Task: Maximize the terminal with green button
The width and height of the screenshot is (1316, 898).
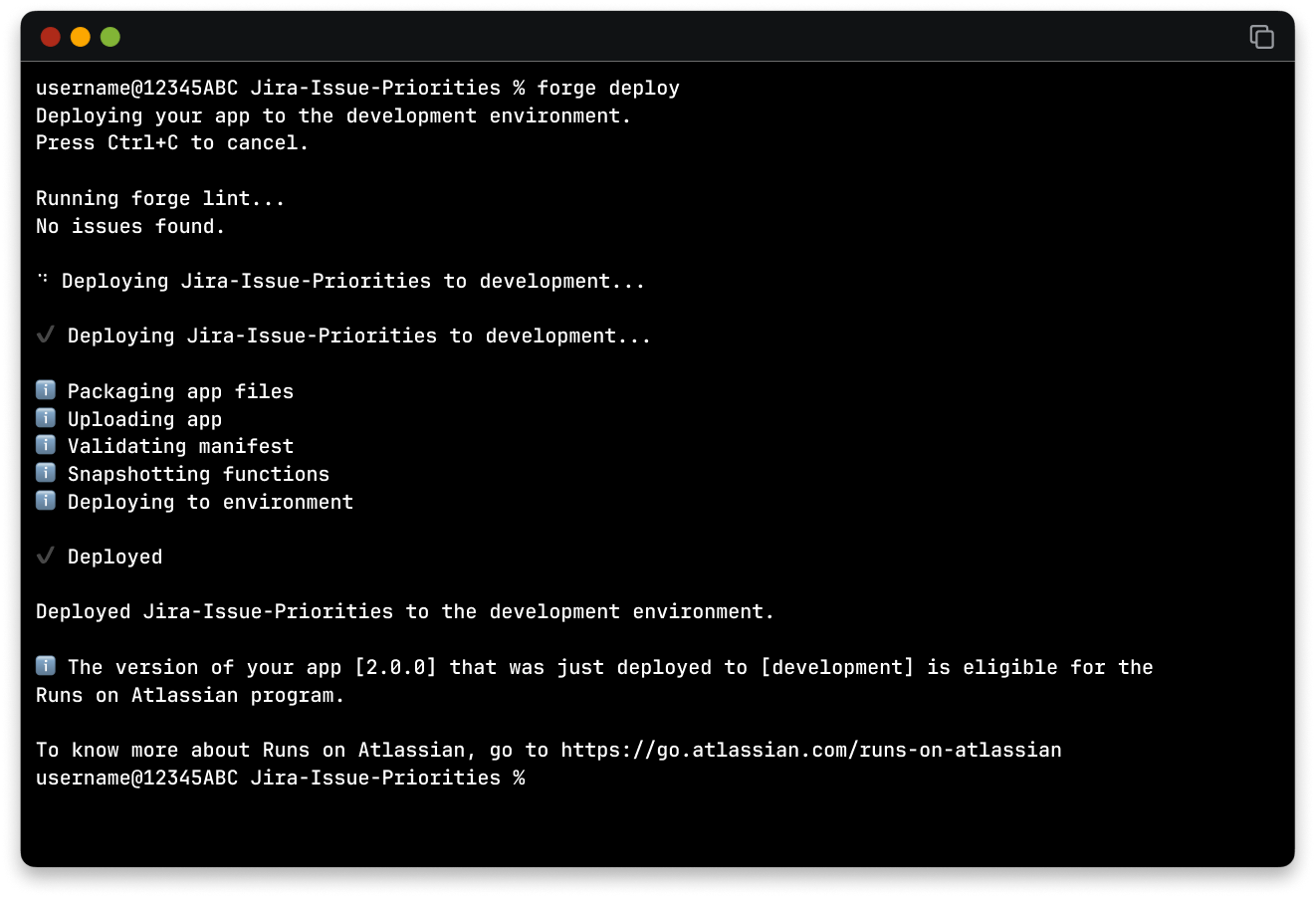Action: pos(110,37)
